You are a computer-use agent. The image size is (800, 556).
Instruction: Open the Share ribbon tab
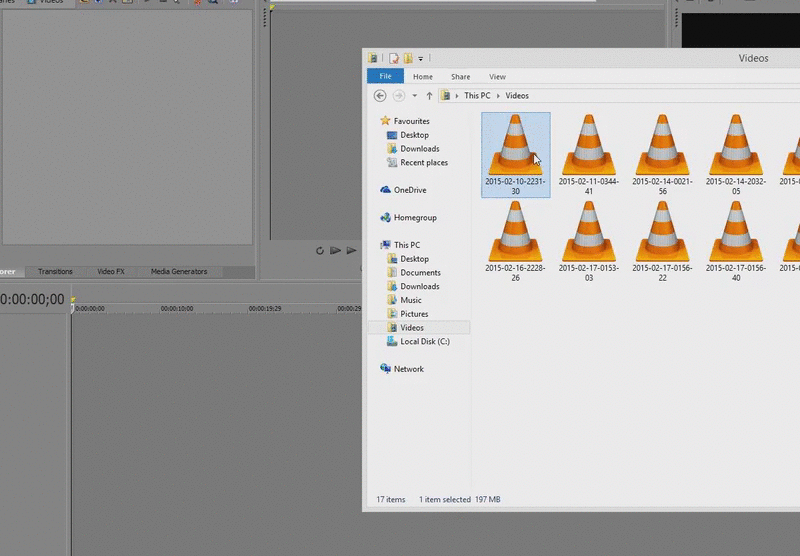pos(460,77)
